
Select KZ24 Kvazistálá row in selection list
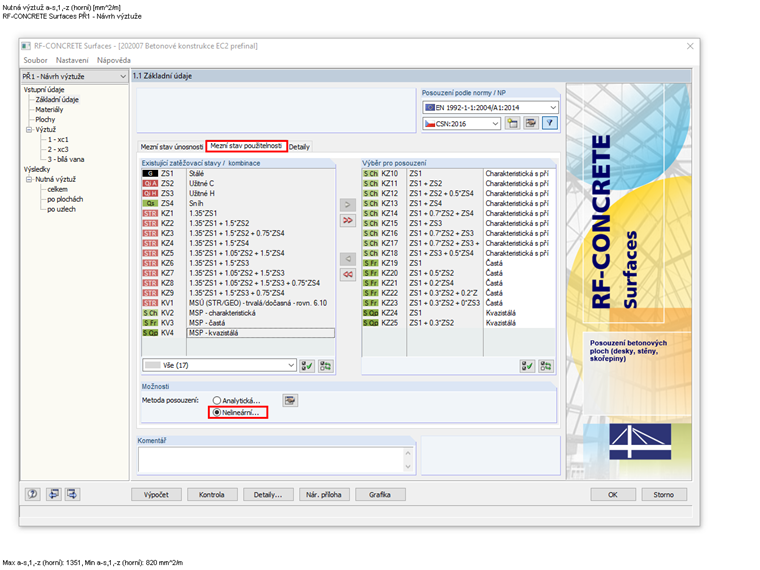coord(459,313)
